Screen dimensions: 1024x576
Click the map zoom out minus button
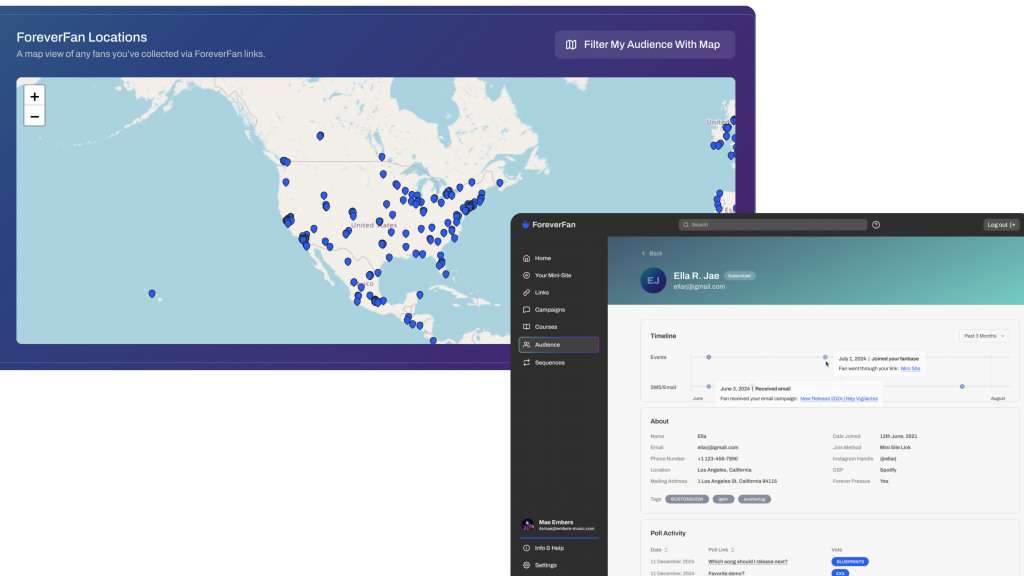point(35,117)
